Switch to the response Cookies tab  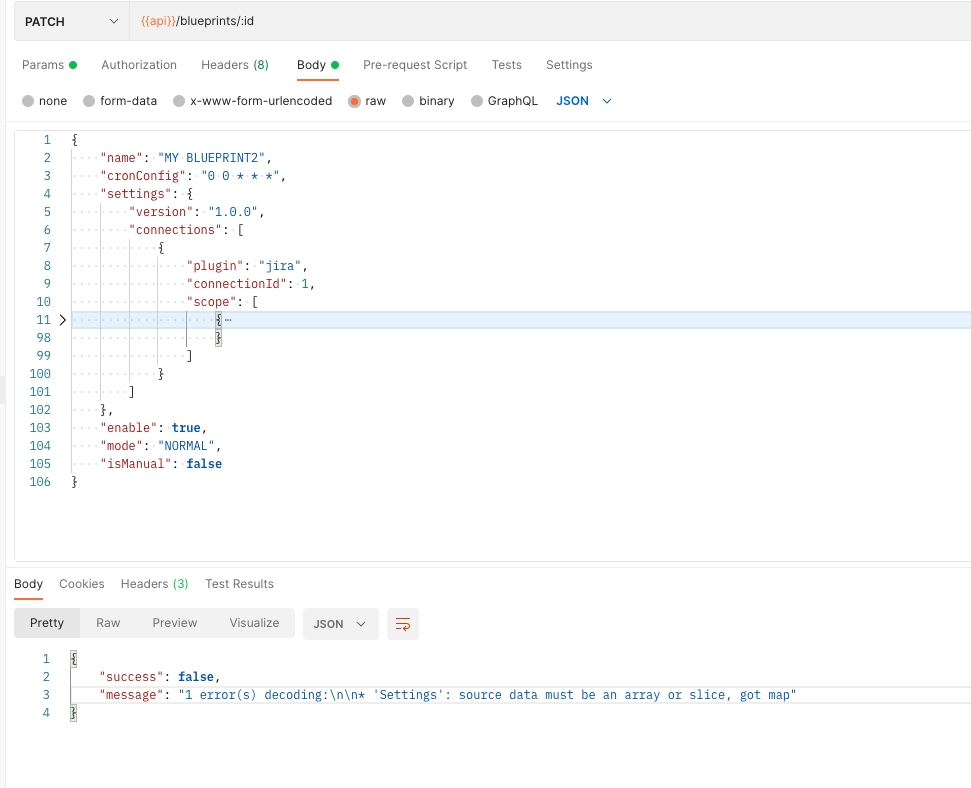(82, 584)
